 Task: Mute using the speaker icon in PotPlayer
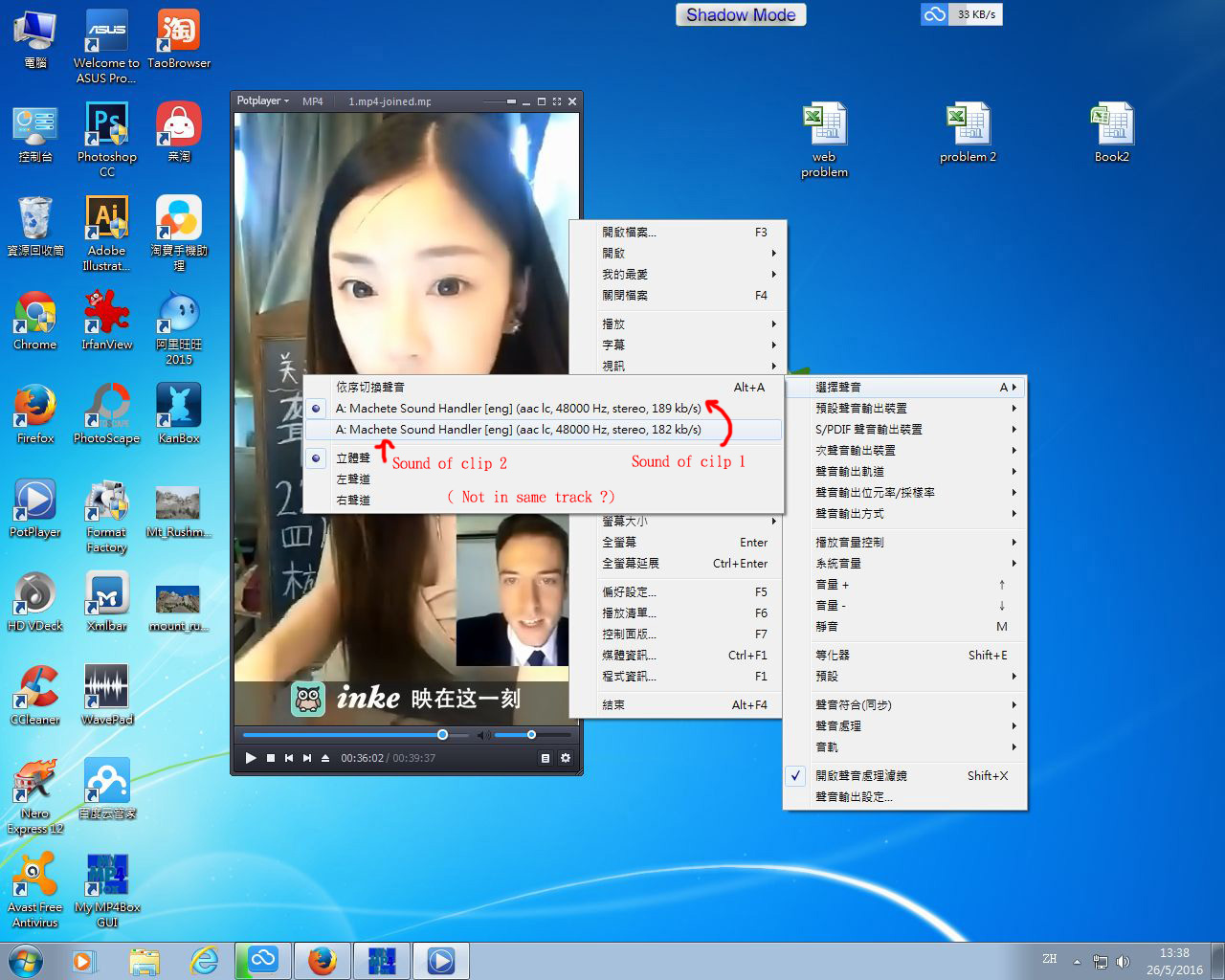point(483,735)
